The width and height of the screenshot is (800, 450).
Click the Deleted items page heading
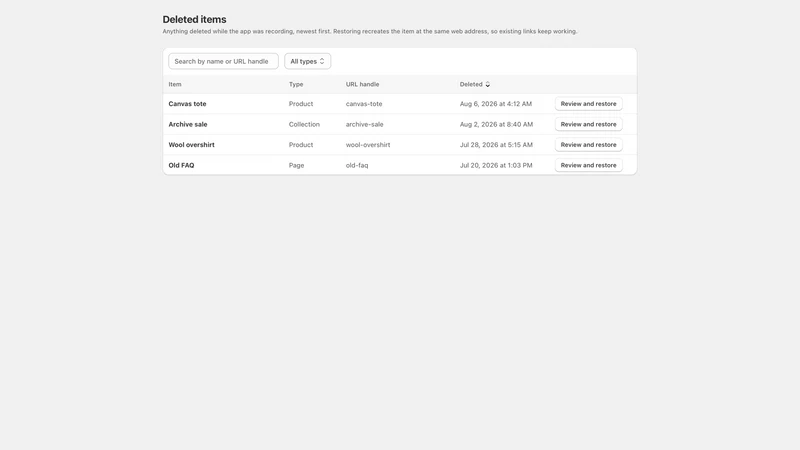tap(194, 19)
